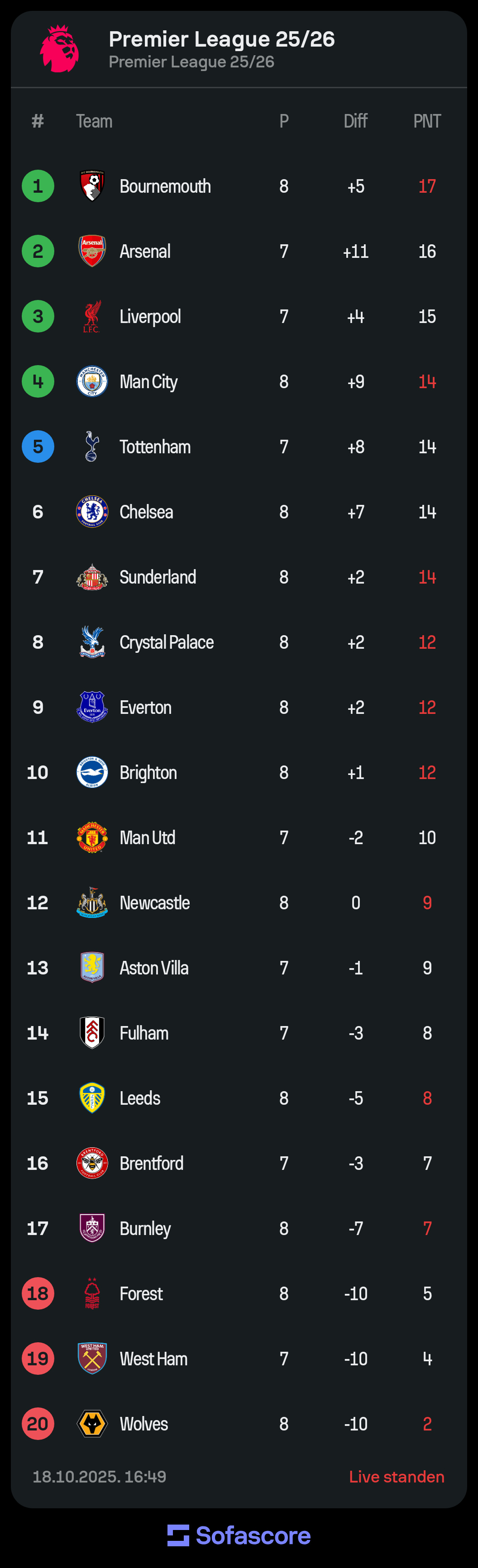Click the Chelsea club crest
Viewport: 478px width, 1568px height.
[x=92, y=511]
